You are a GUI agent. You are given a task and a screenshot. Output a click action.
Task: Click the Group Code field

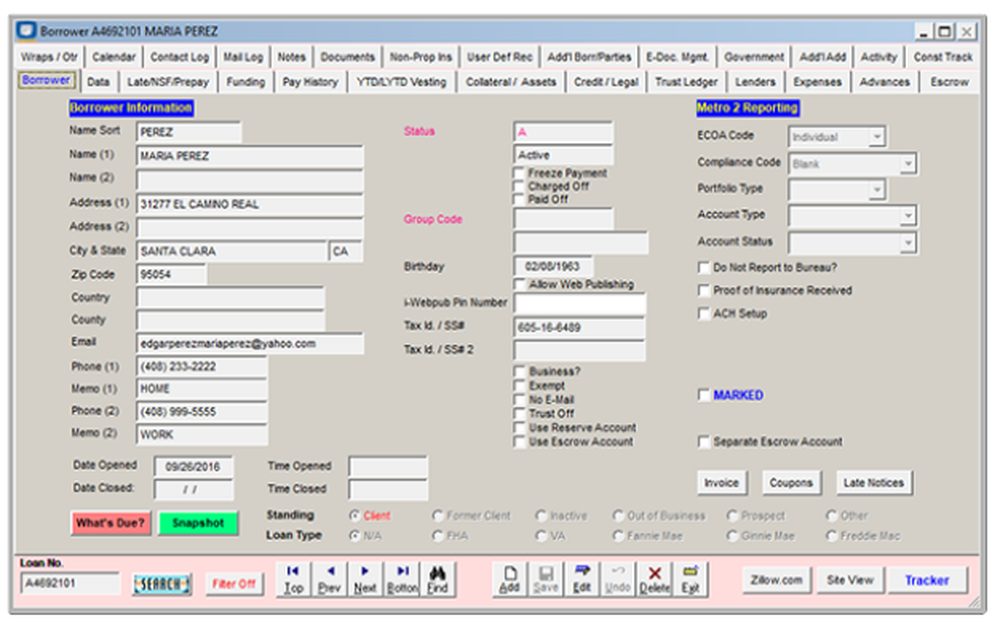pyautogui.click(x=564, y=219)
